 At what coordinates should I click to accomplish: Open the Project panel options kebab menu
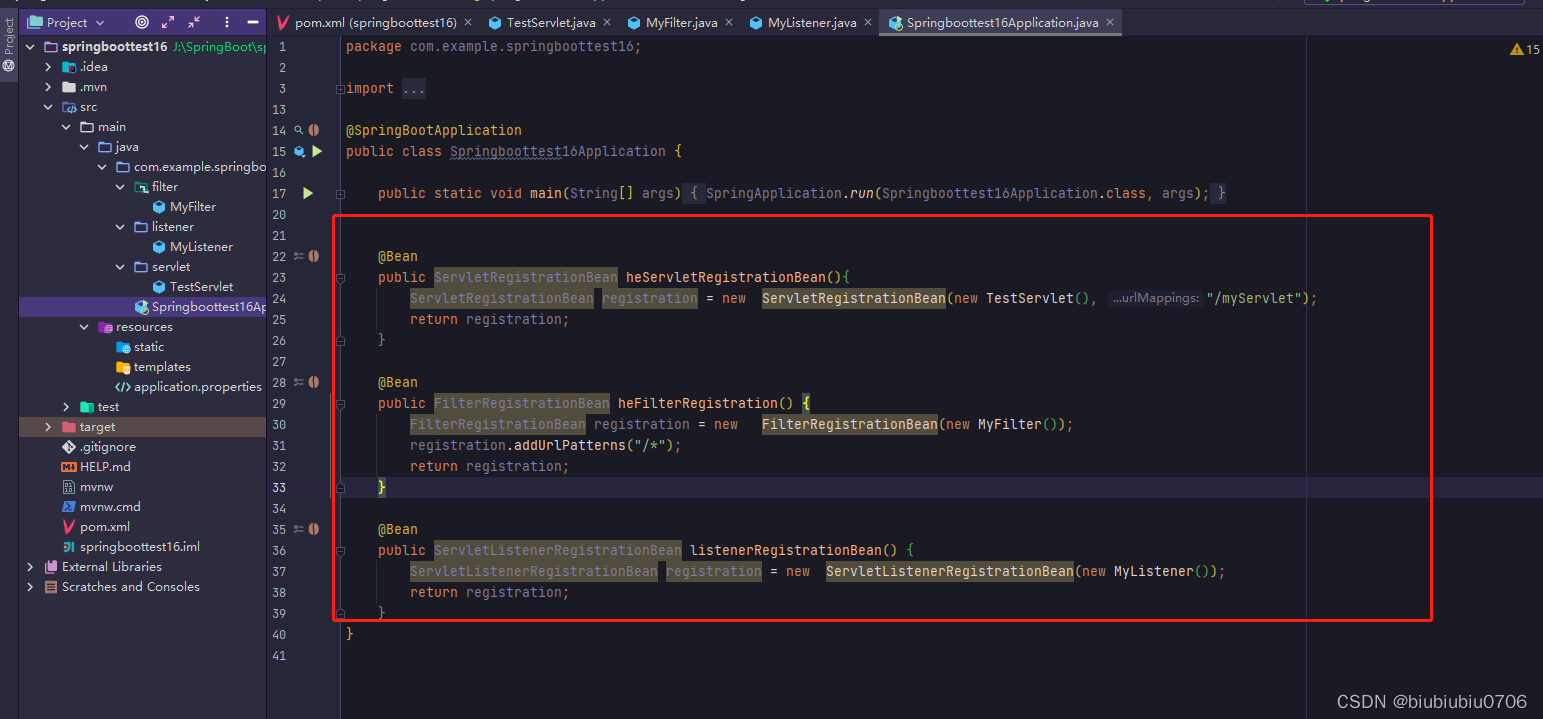[225, 21]
